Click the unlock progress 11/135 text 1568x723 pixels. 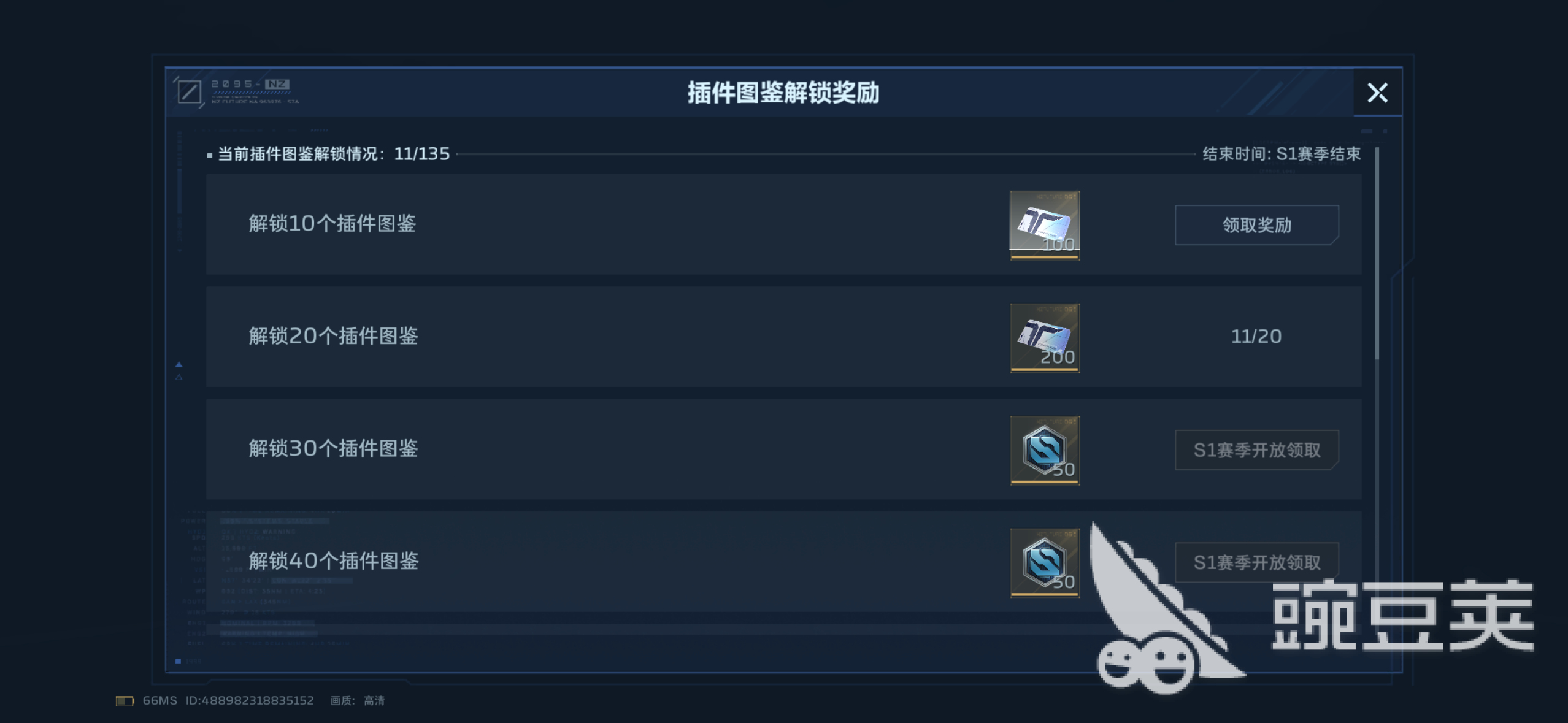[x=334, y=154]
